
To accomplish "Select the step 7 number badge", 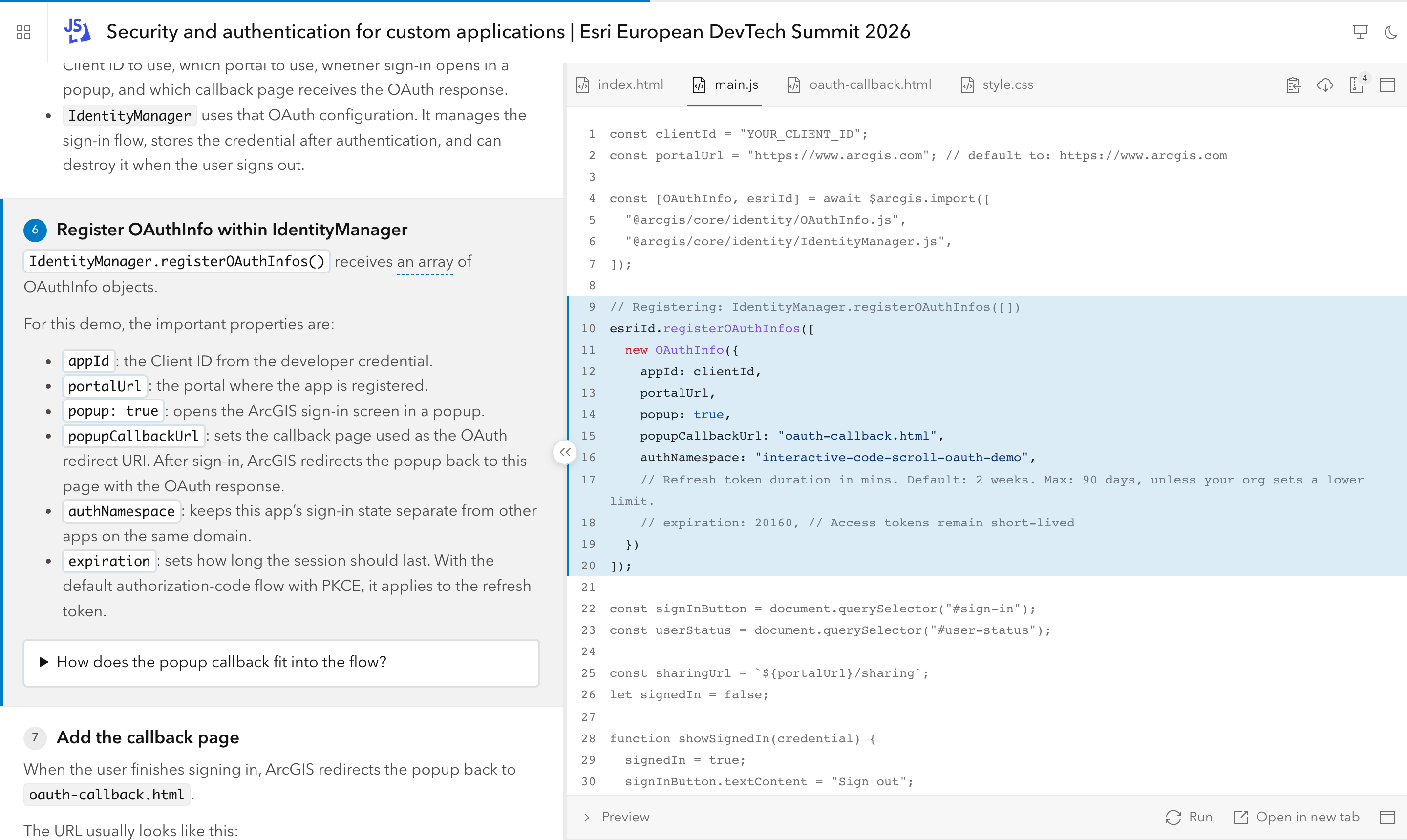I will coord(35,737).
